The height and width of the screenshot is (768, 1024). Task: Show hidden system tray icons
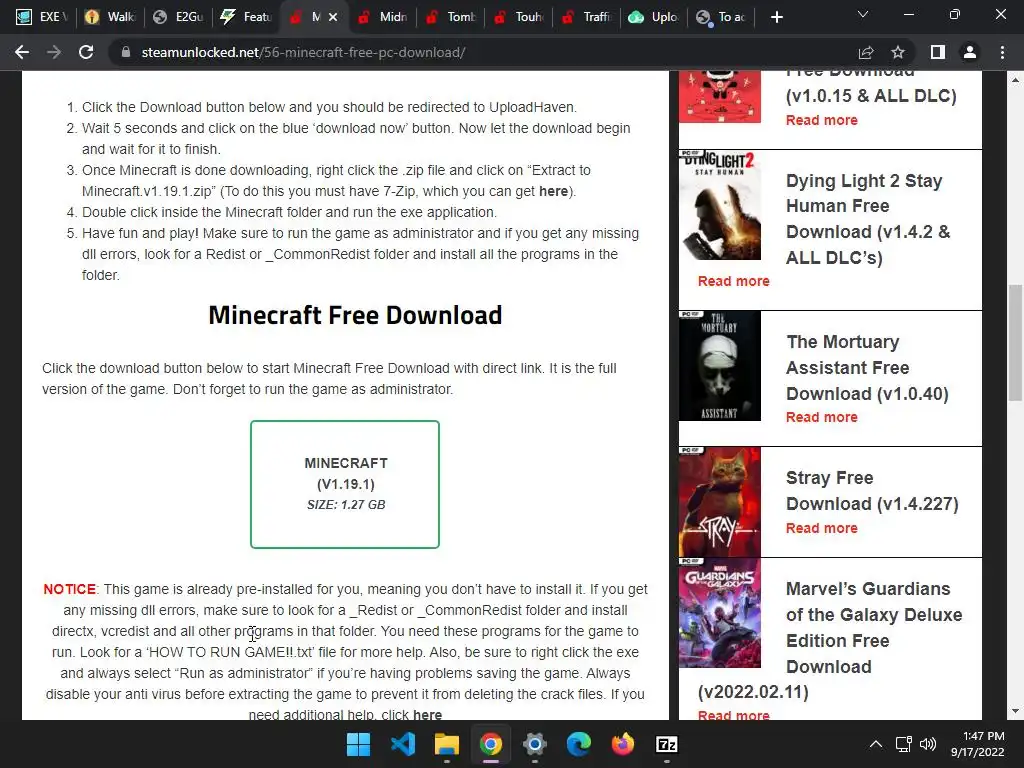(x=876, y=744)
